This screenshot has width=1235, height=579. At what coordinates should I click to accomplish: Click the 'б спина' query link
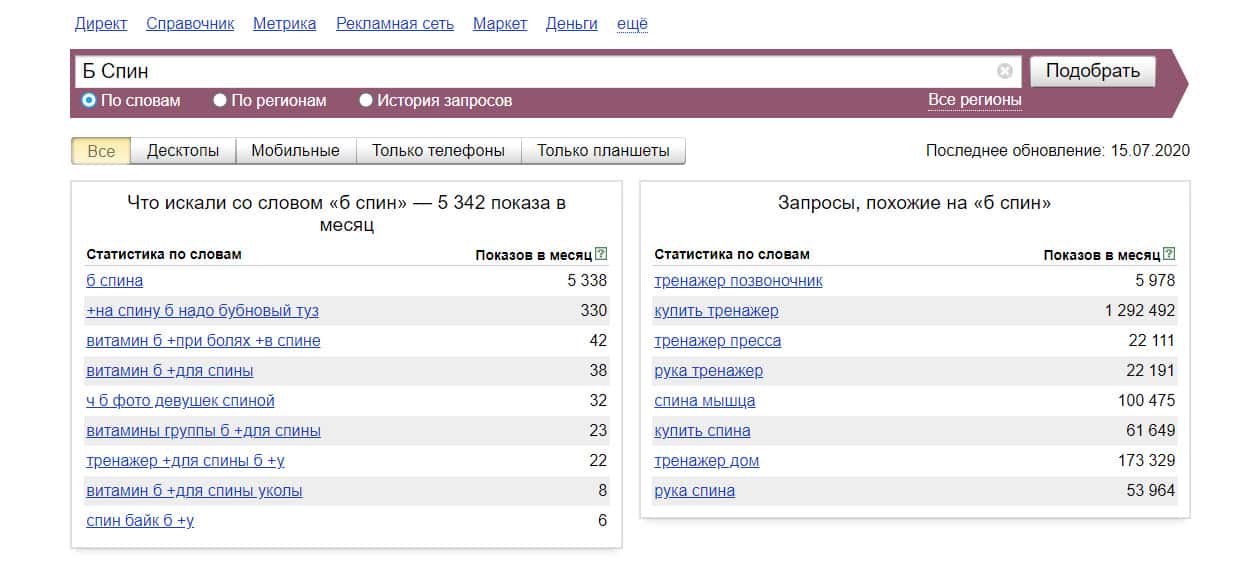[114, 280]
